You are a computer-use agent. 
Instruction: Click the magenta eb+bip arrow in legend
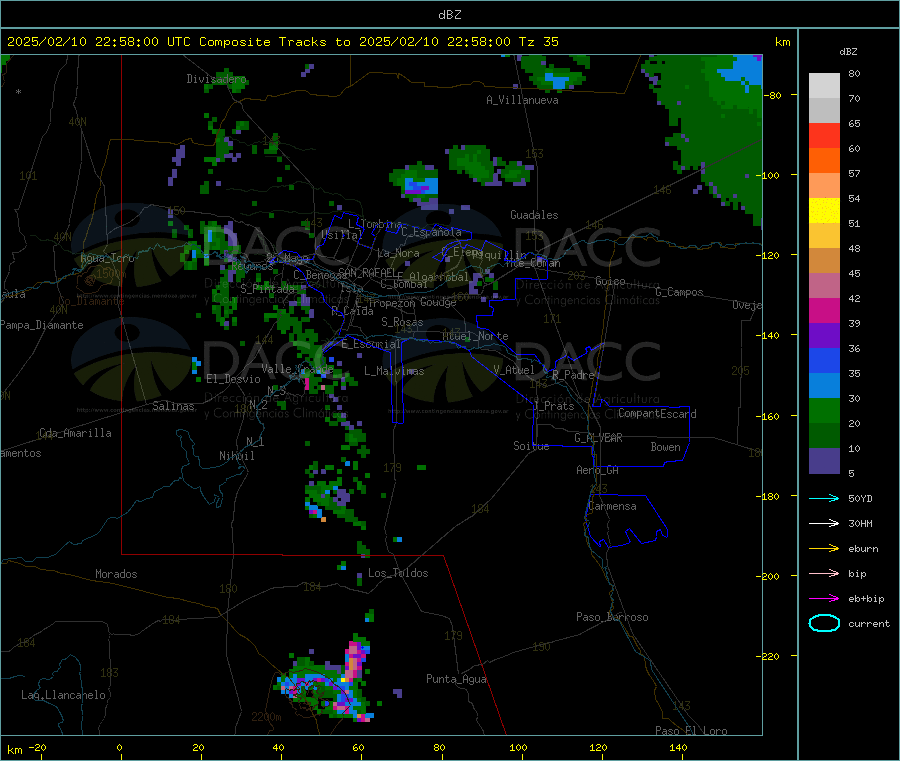point(824,599)
